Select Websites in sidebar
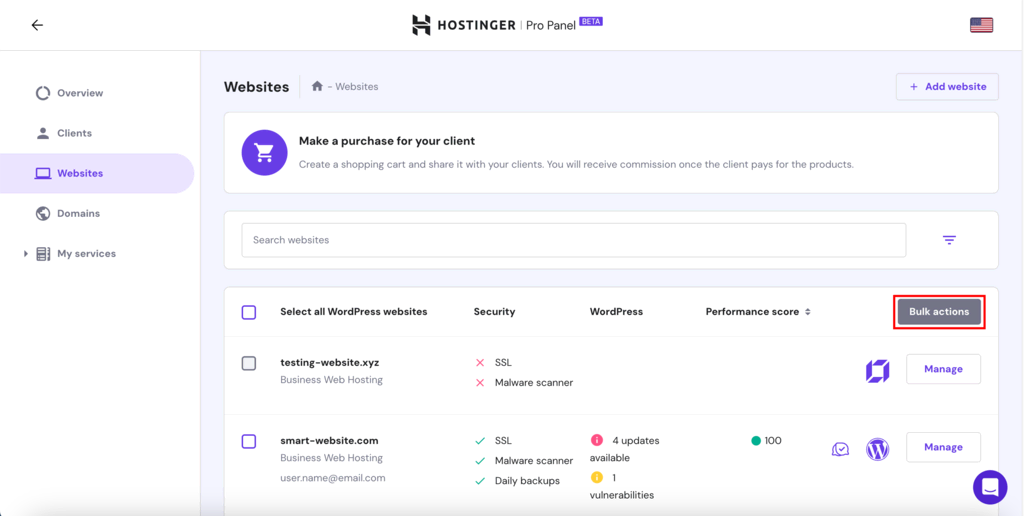Image resolution: width=1024 pixels, height=516 pixels. tap(97, 174)
